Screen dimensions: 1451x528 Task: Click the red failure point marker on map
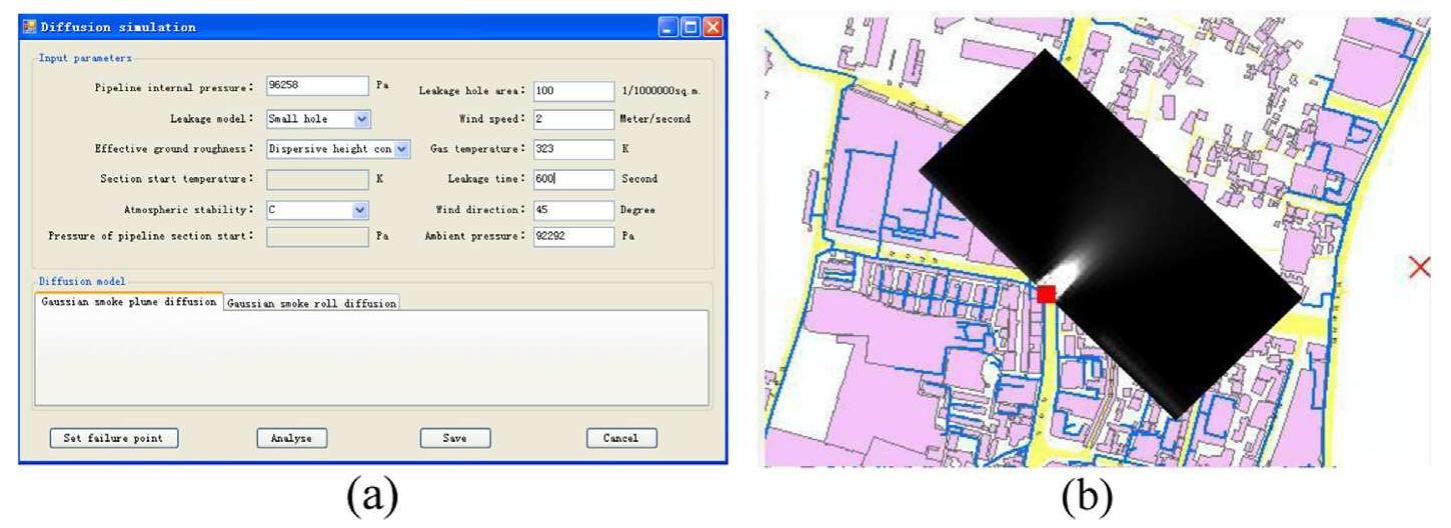1046,294
